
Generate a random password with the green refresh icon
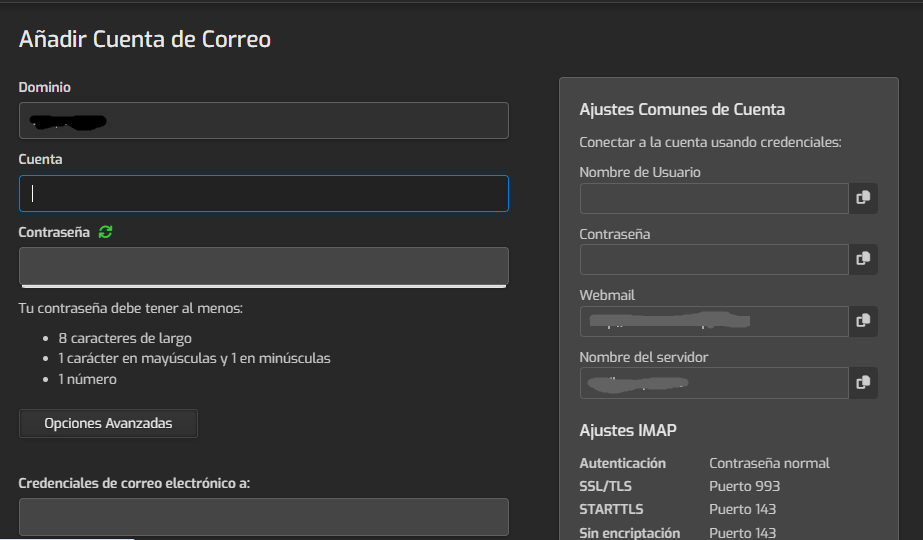(x=106, y=232)
